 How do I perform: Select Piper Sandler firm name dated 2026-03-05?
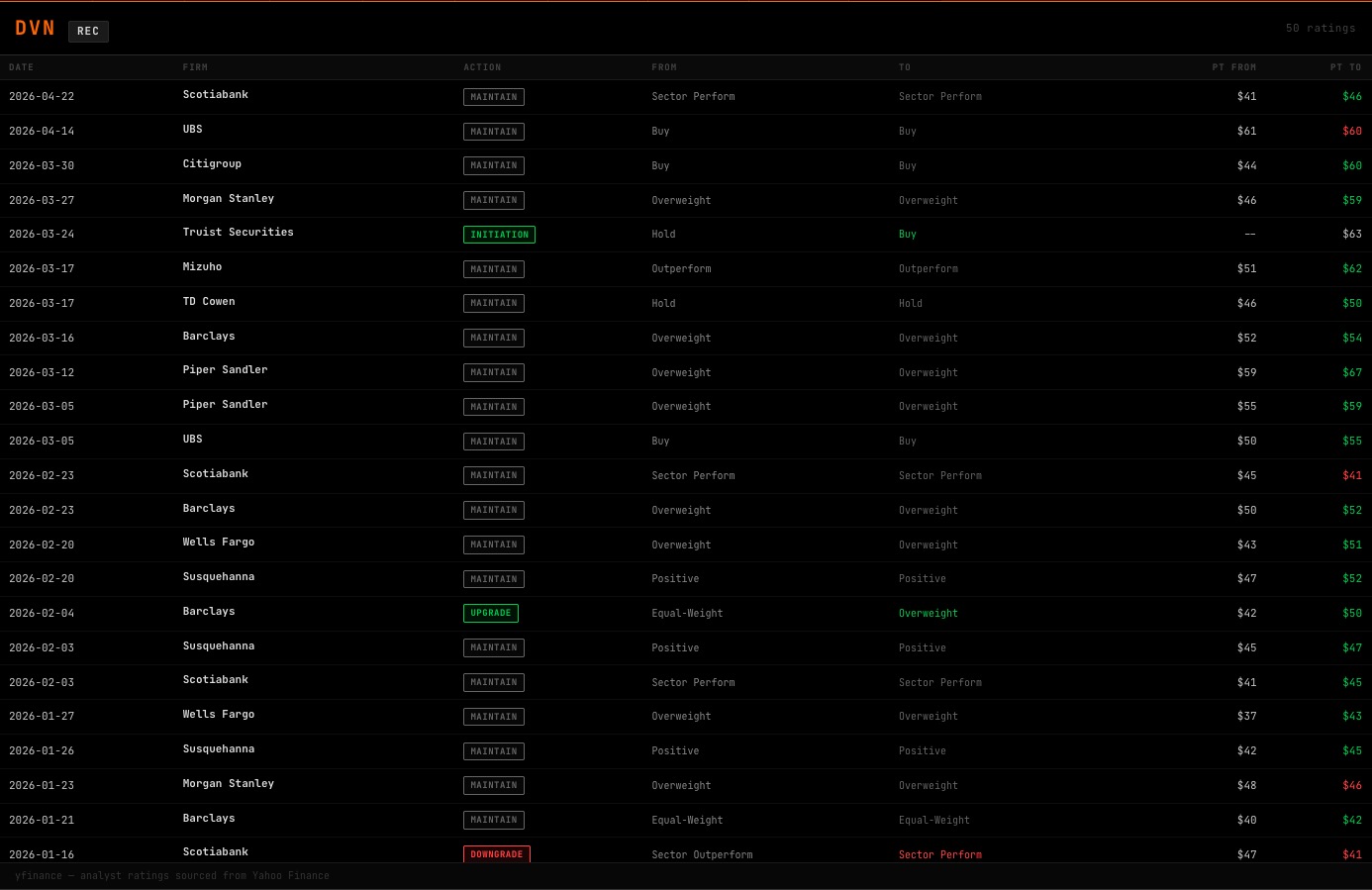[226, 405]
